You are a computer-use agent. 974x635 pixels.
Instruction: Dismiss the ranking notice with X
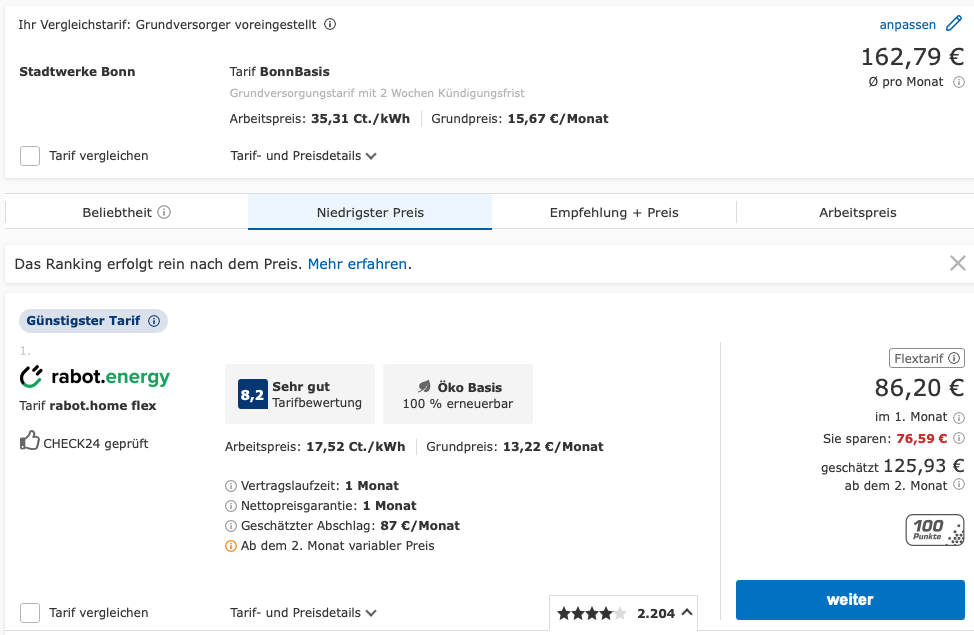(958, 263)
